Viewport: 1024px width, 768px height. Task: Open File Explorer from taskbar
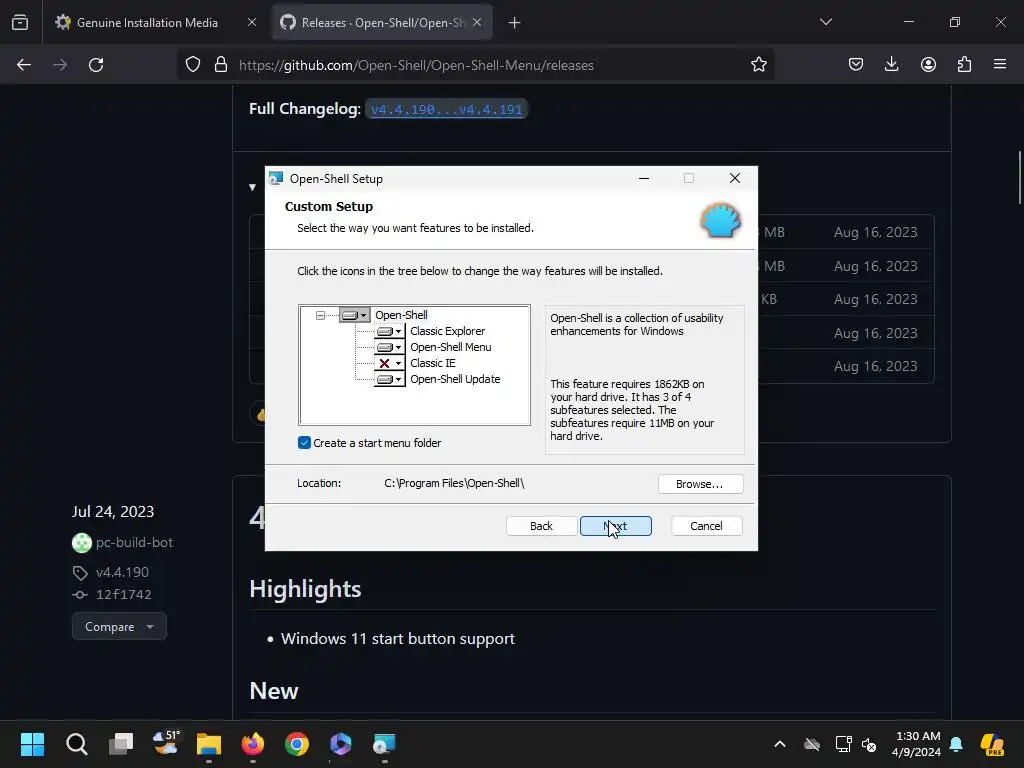click(209, 744)
